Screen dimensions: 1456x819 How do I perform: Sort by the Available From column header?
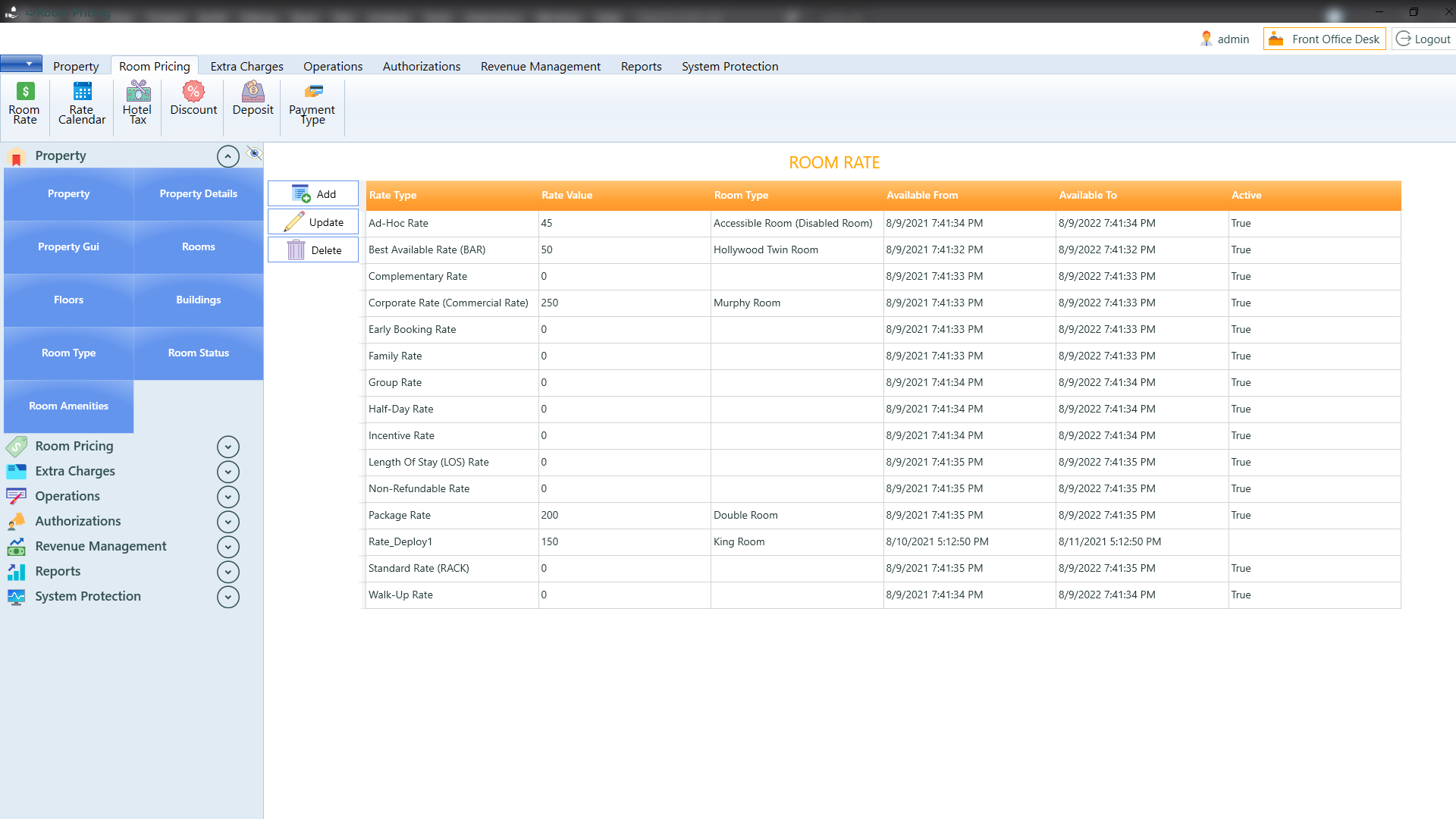(x=969, y=195)
